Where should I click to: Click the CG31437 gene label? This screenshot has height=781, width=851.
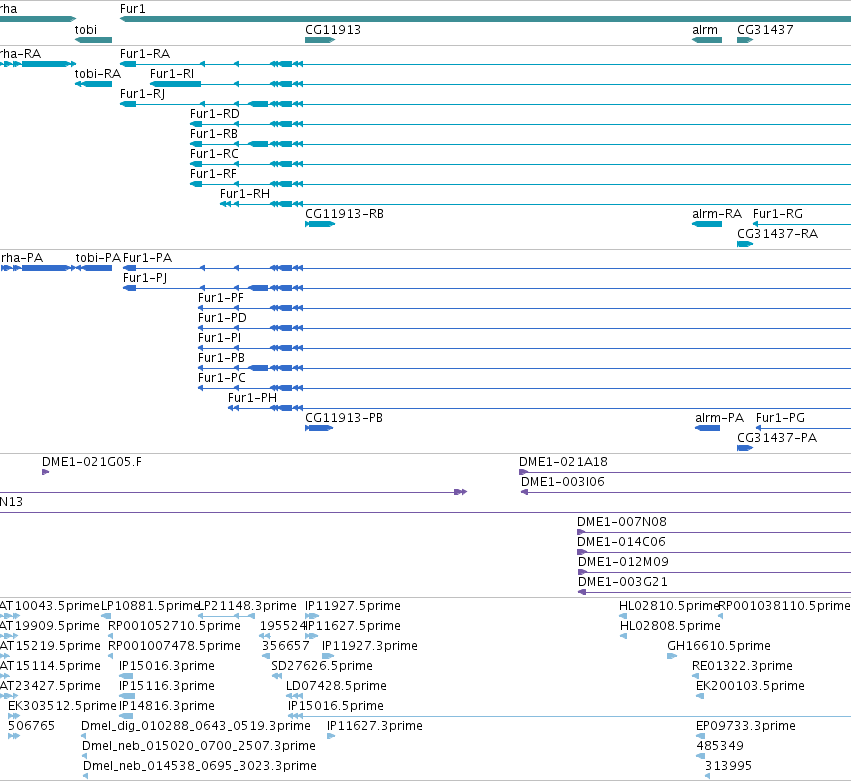pos(765,30)
